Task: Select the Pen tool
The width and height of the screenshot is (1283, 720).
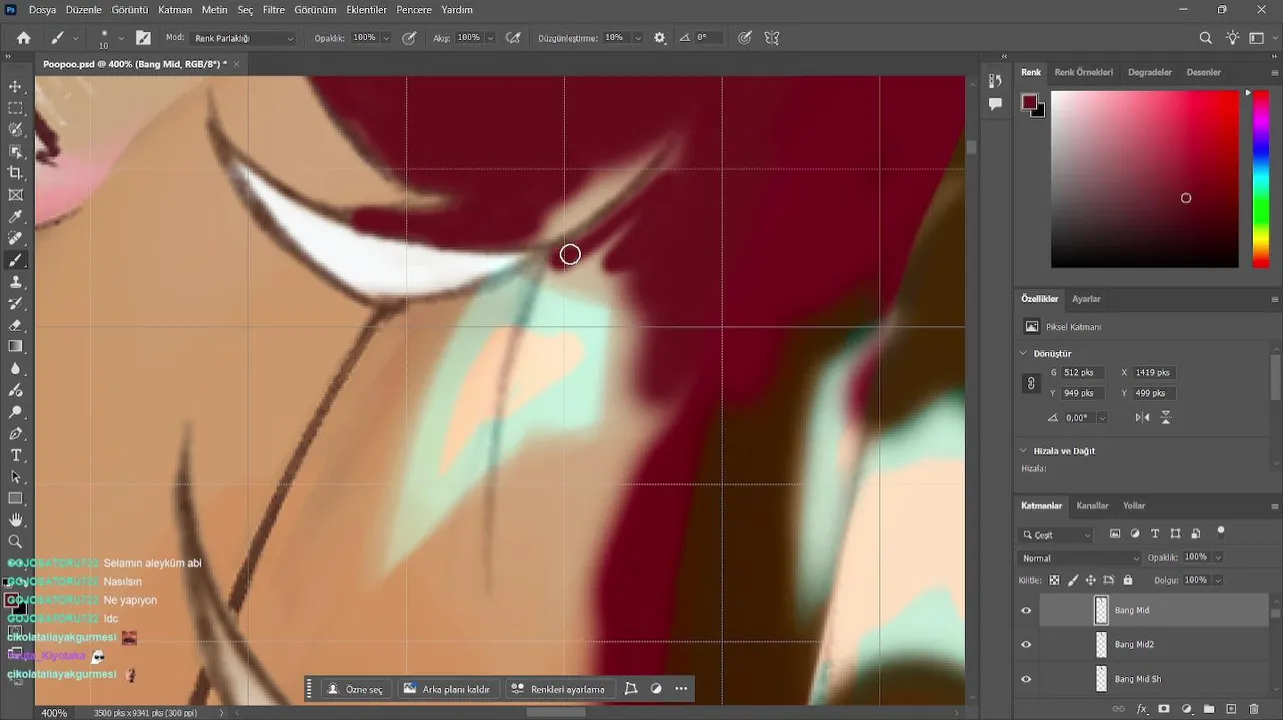Action: (15, 434)
